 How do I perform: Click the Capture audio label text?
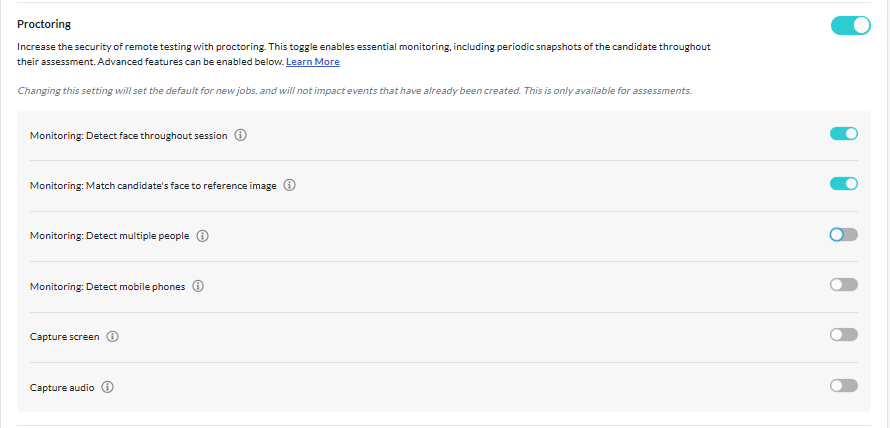[x=62, y=387]
